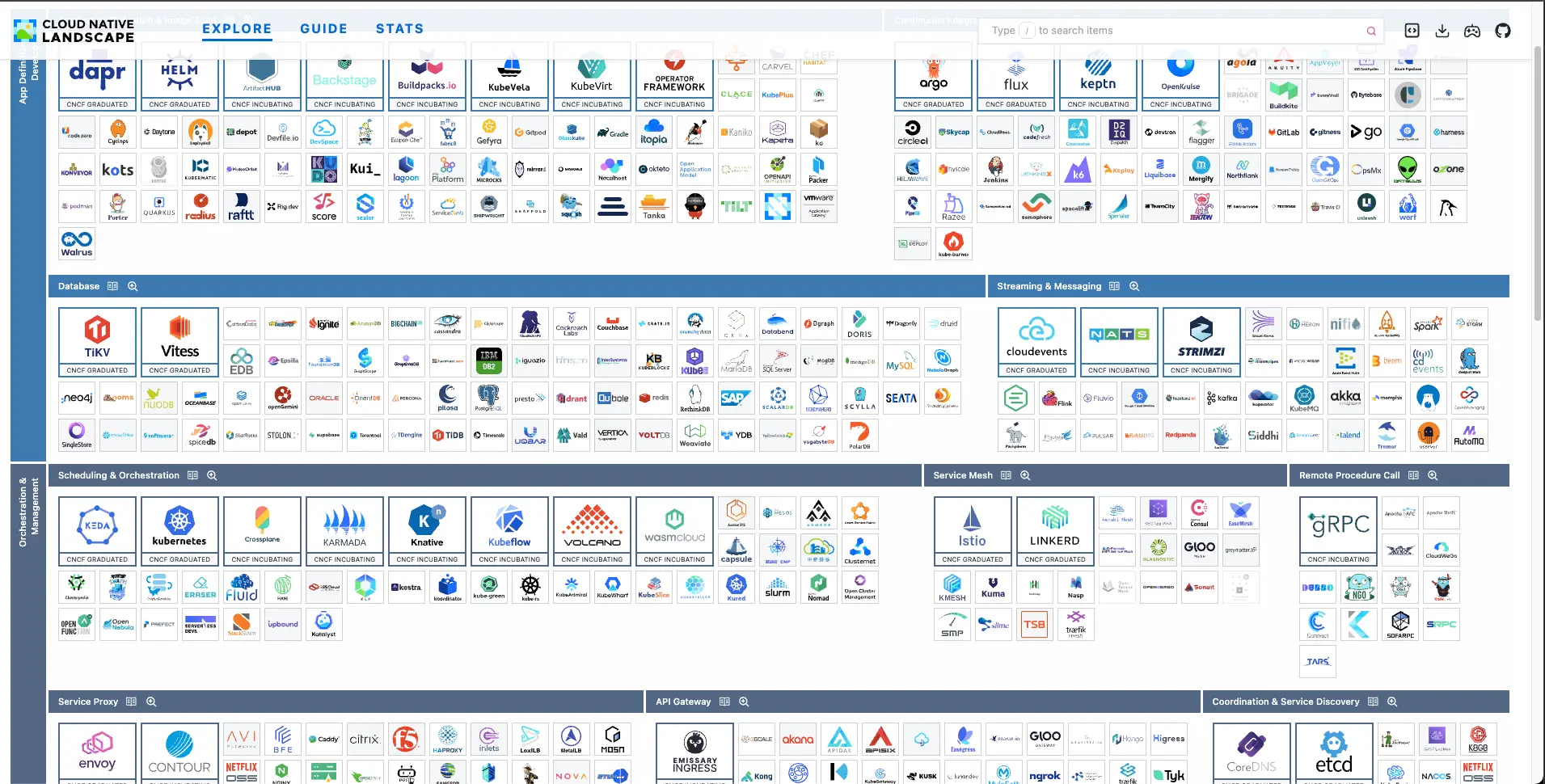Switch to the GUIDE tab

323,29
